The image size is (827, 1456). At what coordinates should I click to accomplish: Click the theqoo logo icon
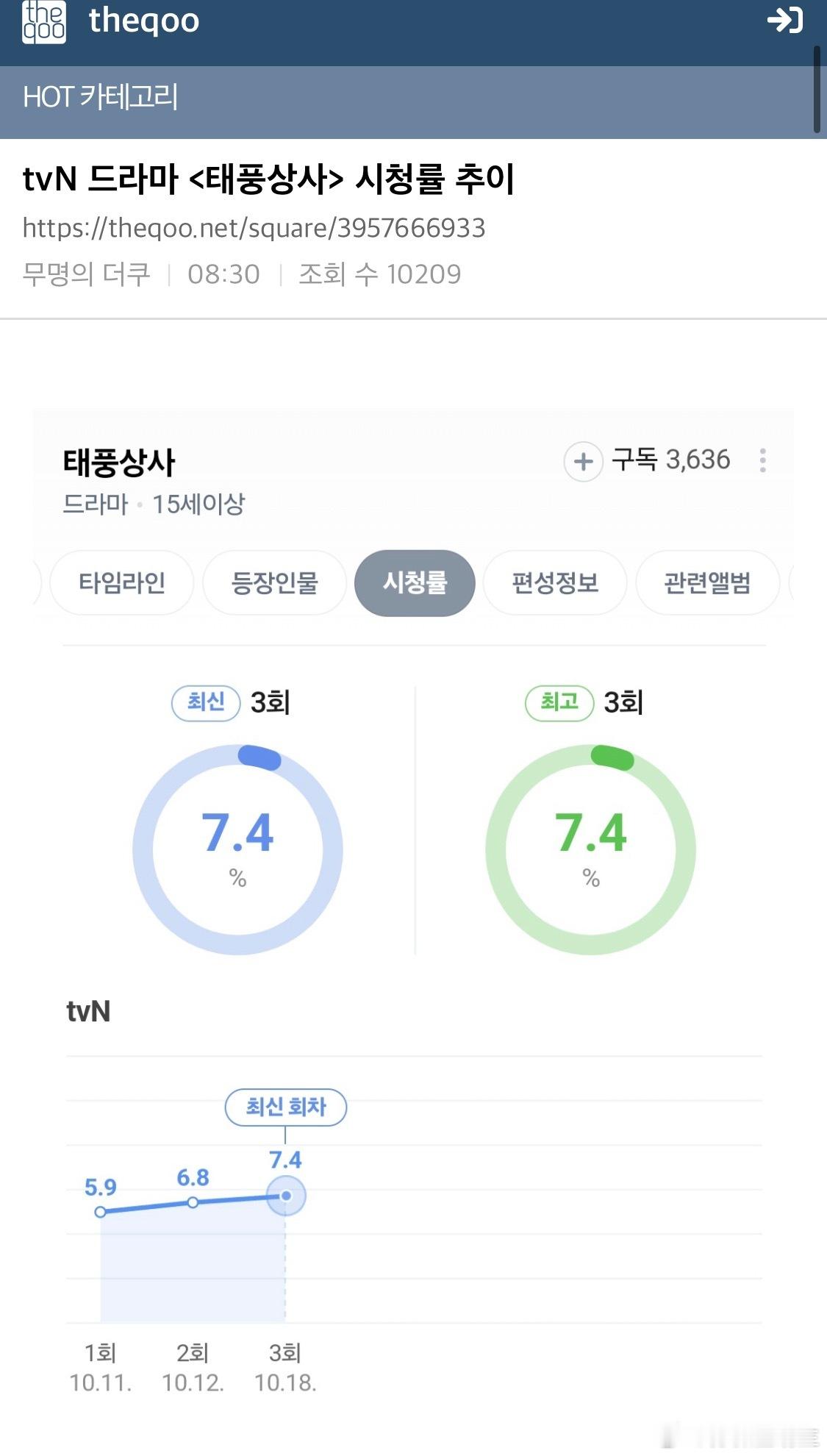tap(44, 22)
